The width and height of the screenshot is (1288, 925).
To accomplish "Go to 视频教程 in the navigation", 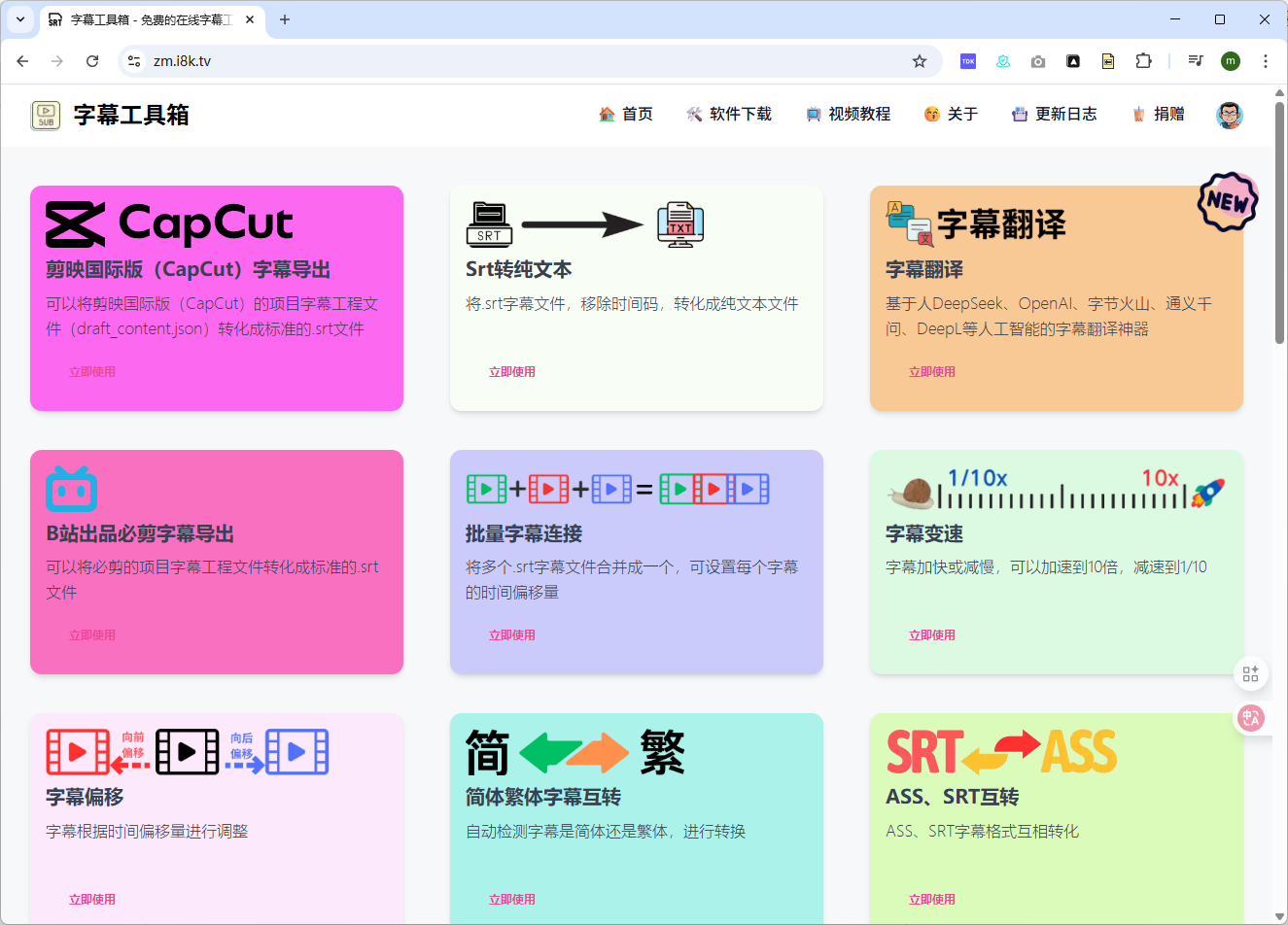I will [x=848, y=114].
